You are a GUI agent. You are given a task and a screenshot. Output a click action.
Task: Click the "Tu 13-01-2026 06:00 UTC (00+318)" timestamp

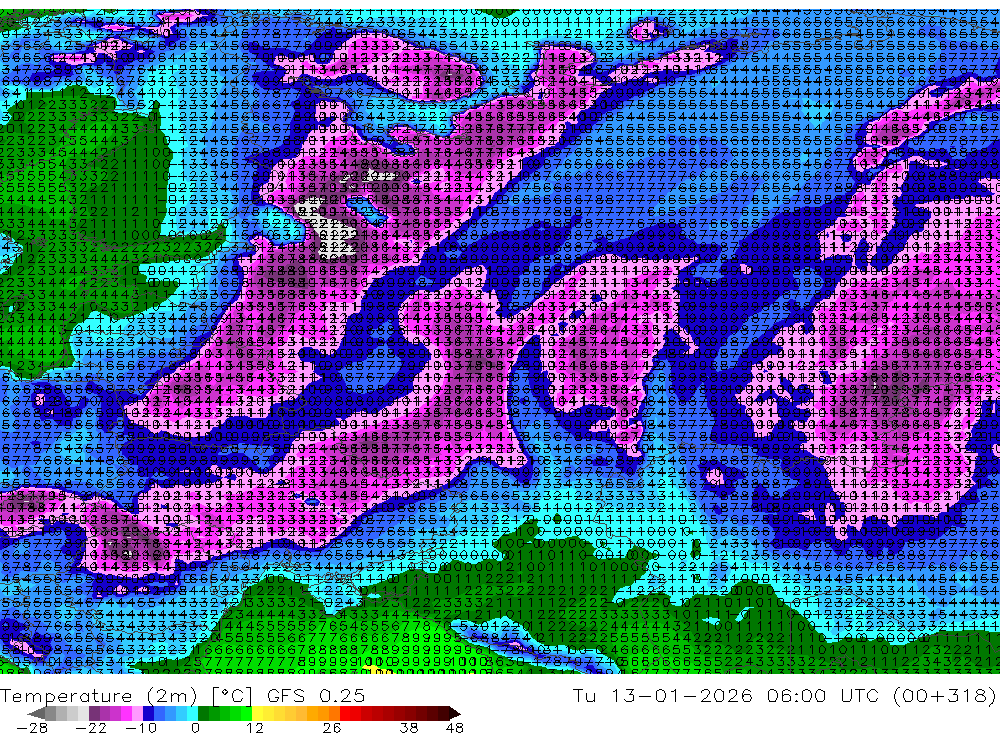[x=784, y=695]
